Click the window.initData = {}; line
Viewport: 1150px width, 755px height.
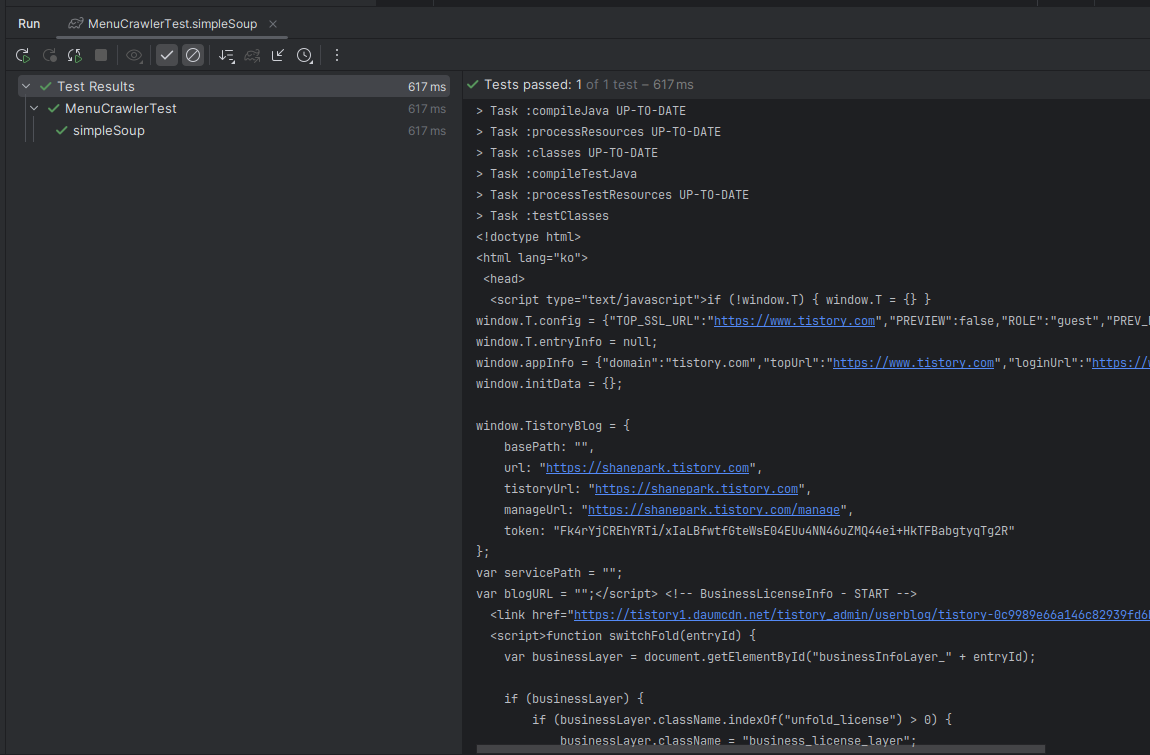[x=549, y=384]
